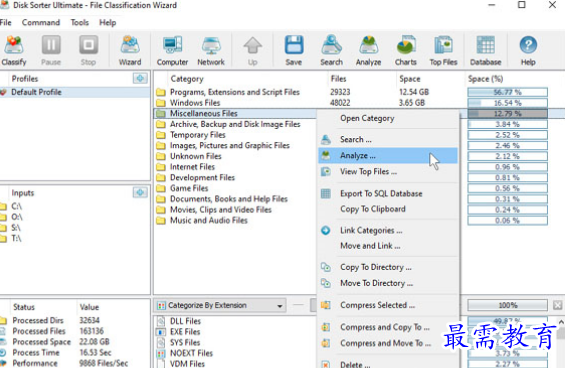Sort by the Space column header
Screen dimensions: 565x368
(x=410, y=79)
